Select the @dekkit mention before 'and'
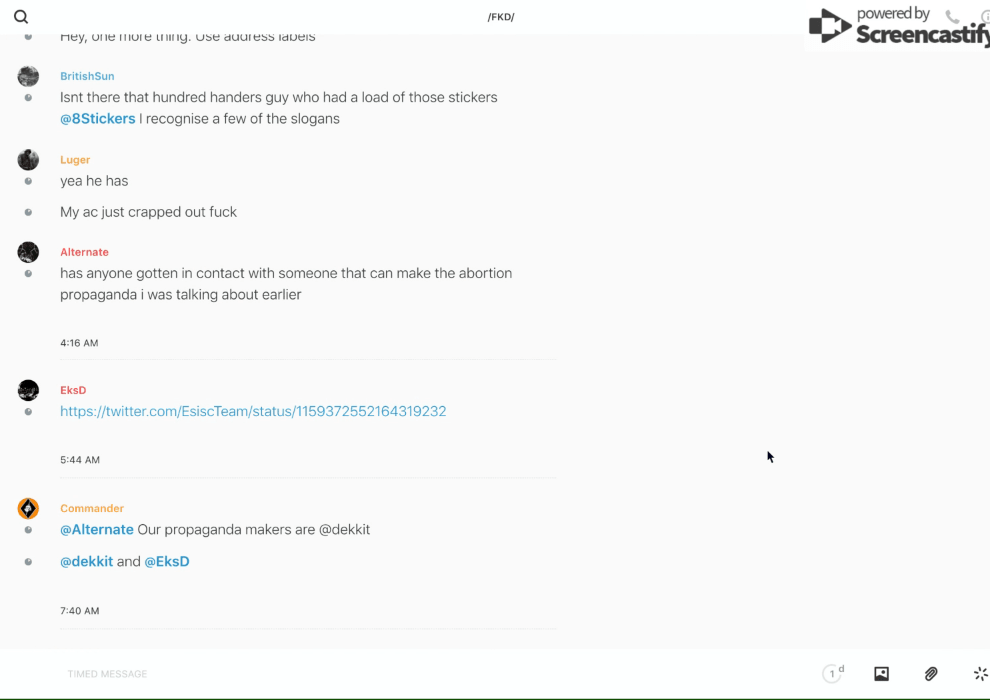The width and height of the screenshot is (990, 700). [x=86, y=562]
